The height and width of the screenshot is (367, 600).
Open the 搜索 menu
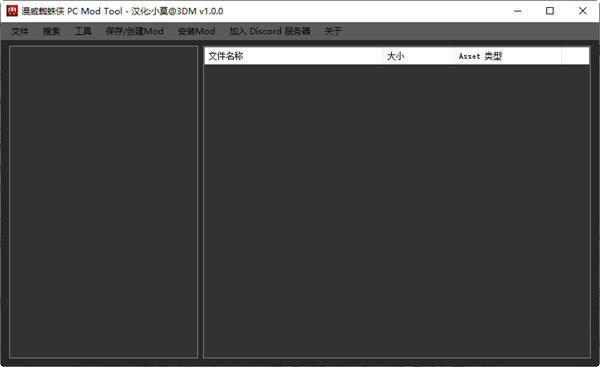click(51, 31)
